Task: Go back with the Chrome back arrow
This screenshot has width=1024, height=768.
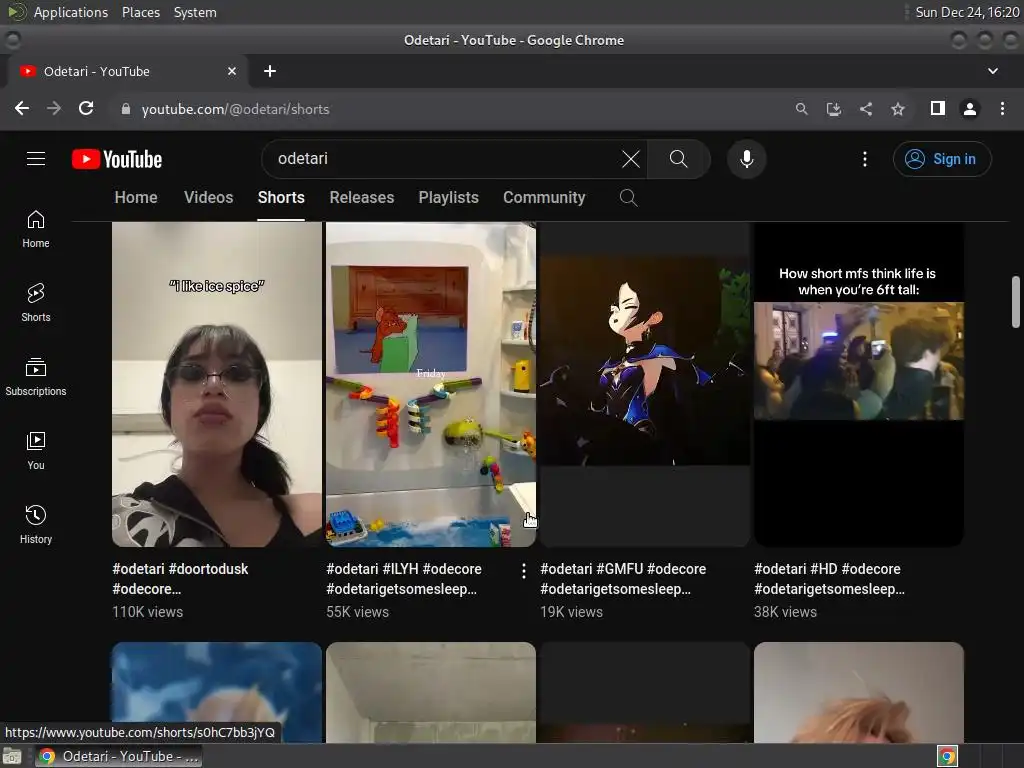Action: tap(22, 108)
